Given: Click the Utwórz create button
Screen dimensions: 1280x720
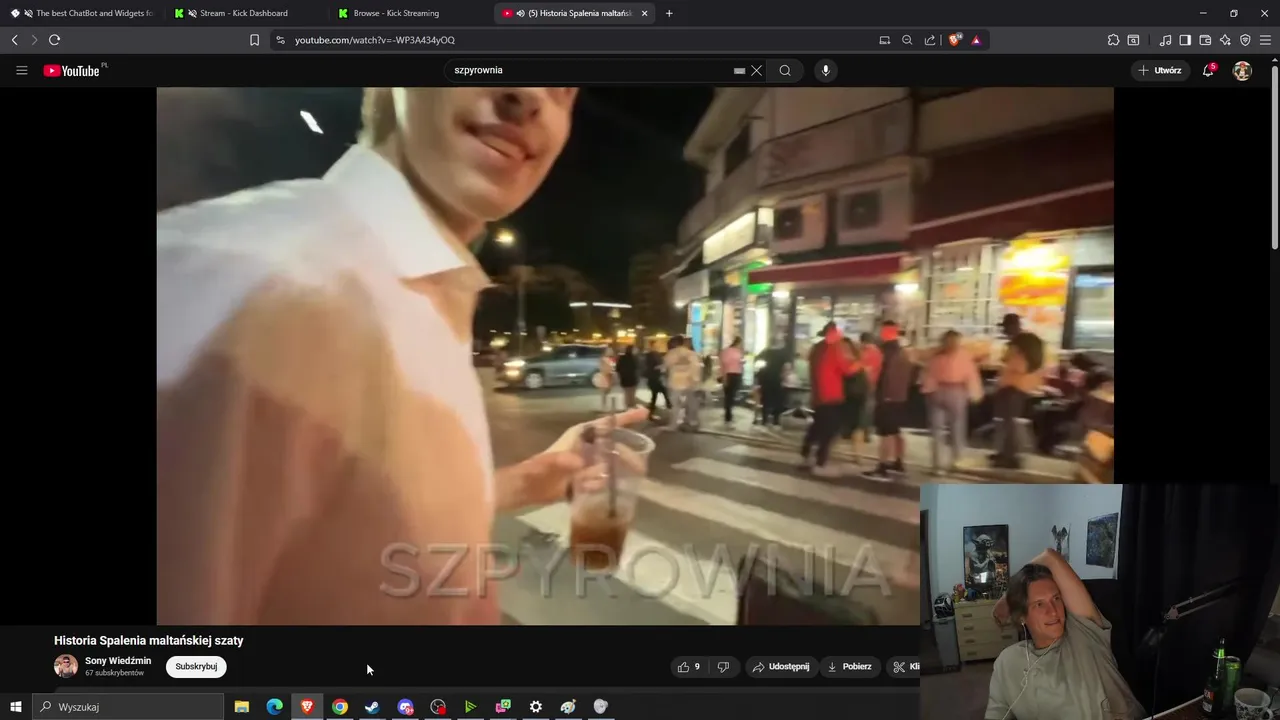Looking at the screenshot, I should pyautogui.click(x=1160, y=70).
